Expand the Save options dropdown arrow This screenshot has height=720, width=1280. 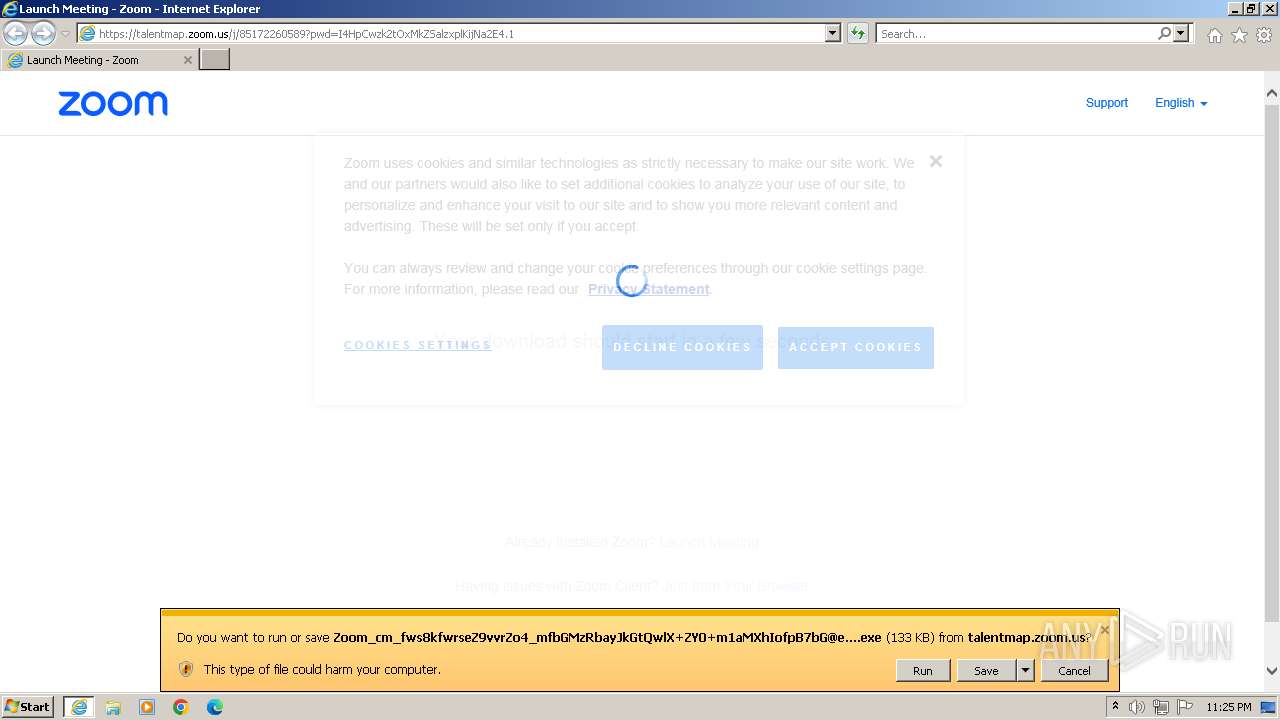pos(1025,671)
